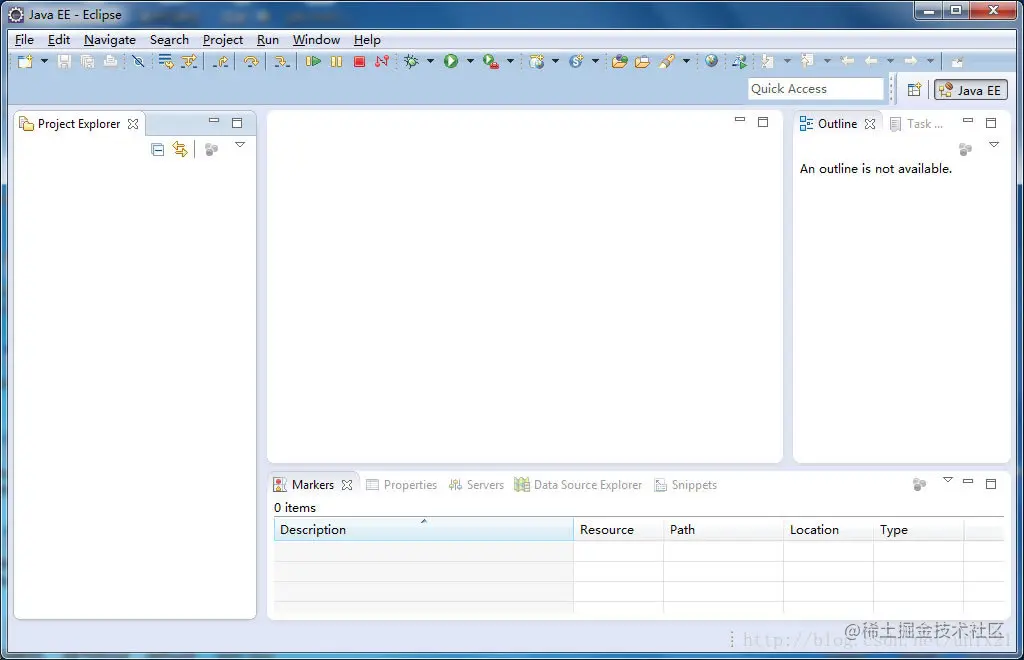
Task: Toggle Focus on Active Task in Outline
Action: pyautogui.click(x=965, y=149)
